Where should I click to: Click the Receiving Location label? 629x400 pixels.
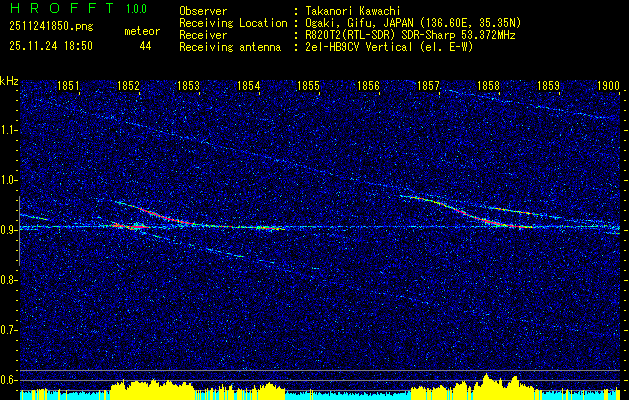[x=233, y=23]
